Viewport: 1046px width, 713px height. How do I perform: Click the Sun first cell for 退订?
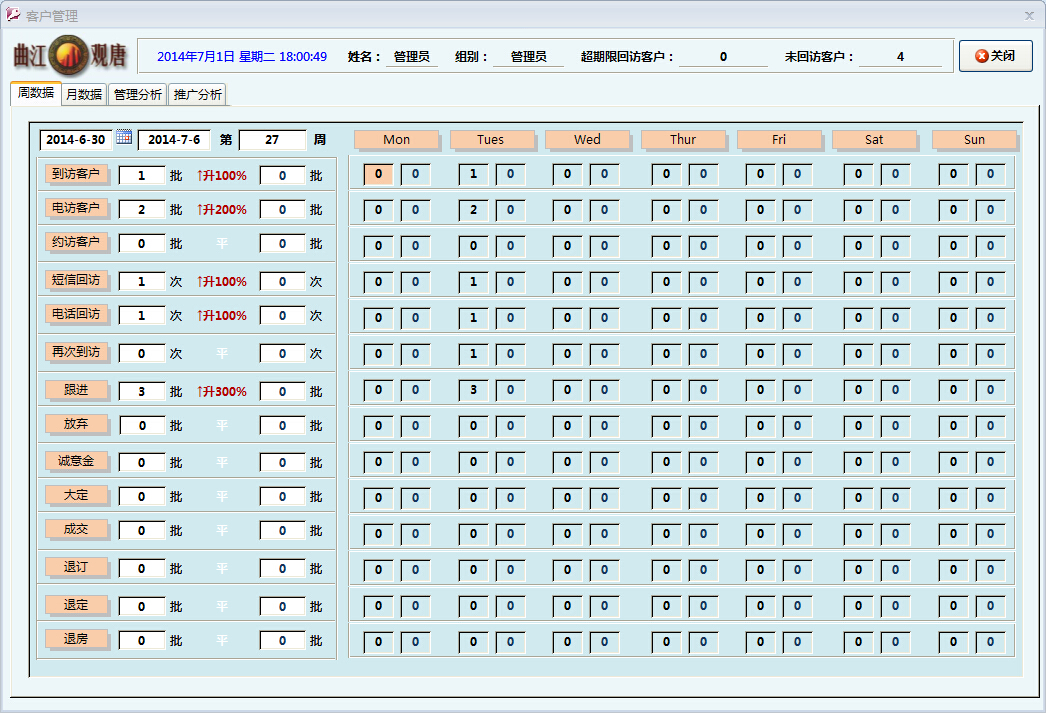pos(953,570)
